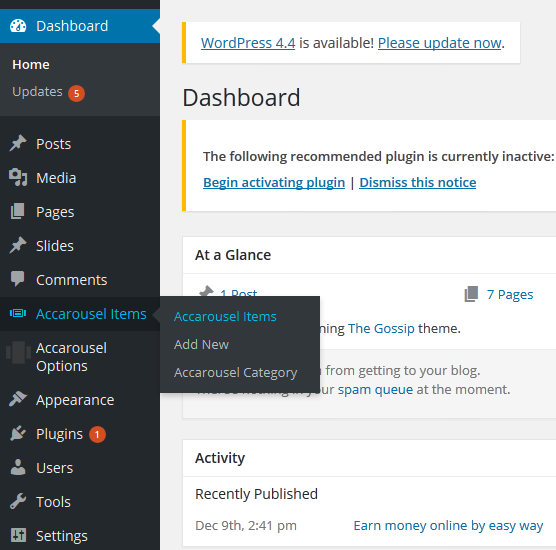Click the Please update now link
The height and width of the screenshot is (550, 556).
440,43
